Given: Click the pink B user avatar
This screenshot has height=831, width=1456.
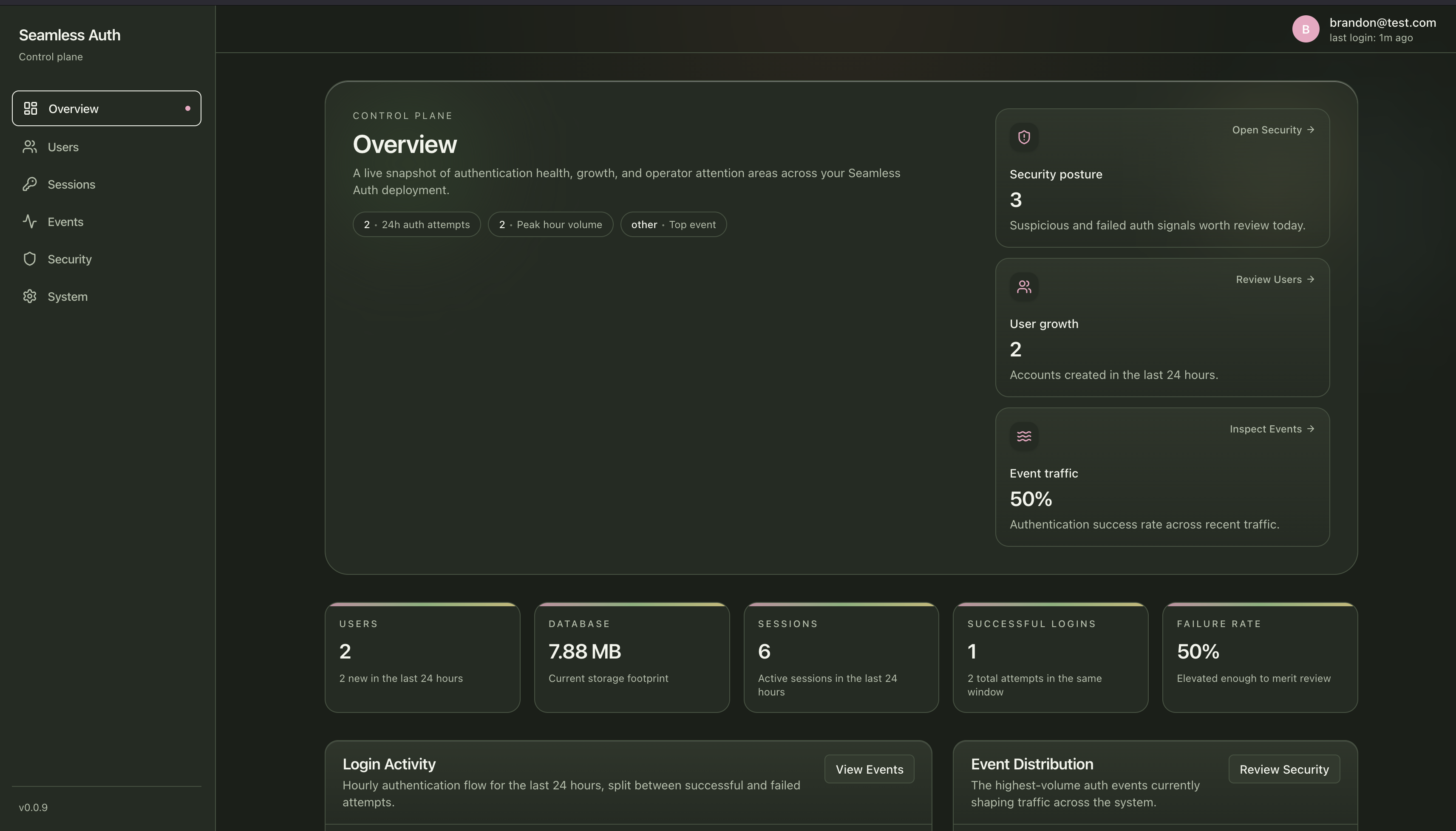Looking at the screenshot, I should pos(1305,29).
